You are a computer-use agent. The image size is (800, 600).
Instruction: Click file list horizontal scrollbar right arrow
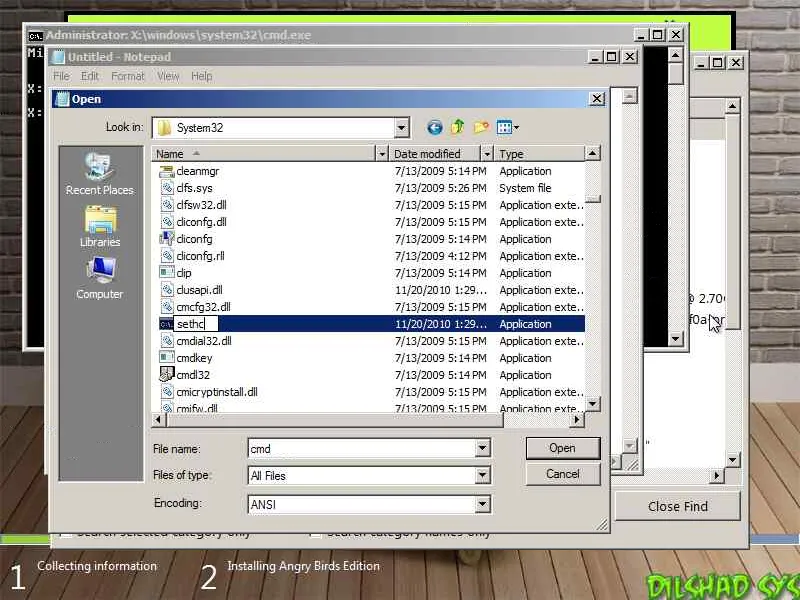point(577,420)
